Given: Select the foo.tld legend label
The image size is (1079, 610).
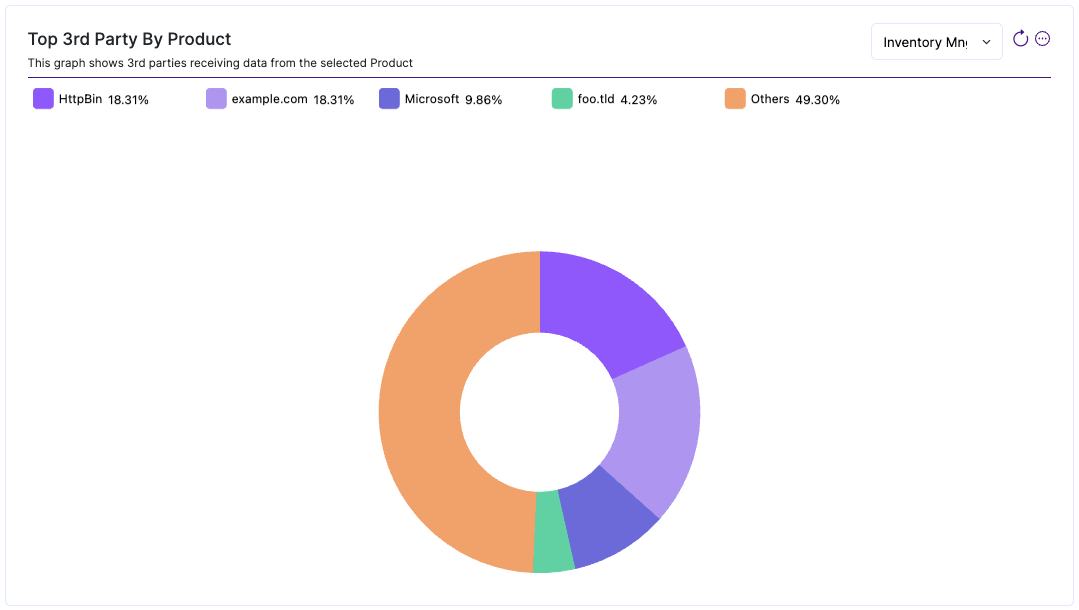Looking at the screenshot, I should [x=596, y=99].
